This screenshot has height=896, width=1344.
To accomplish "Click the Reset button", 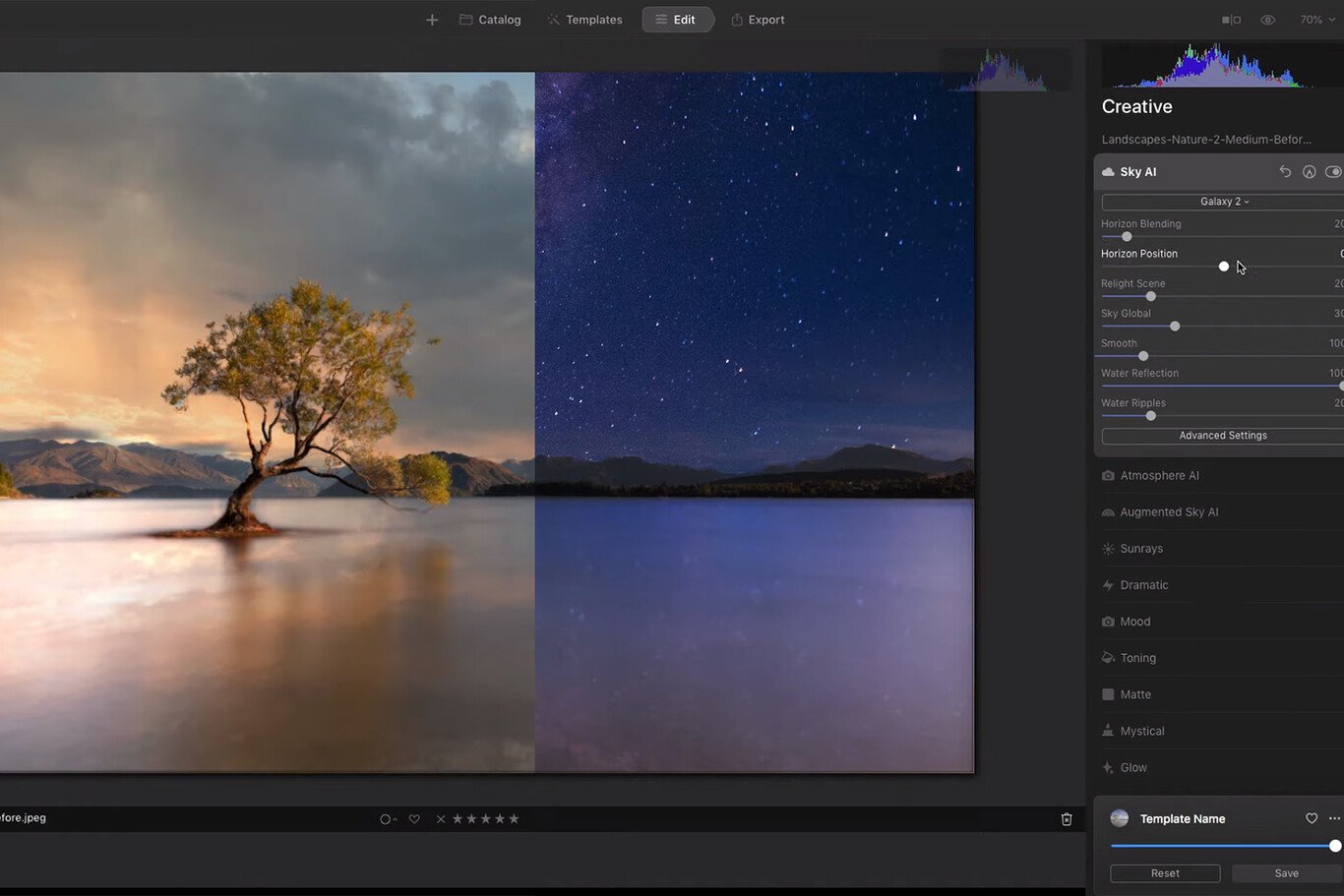I will click(x=1165, y=873).
